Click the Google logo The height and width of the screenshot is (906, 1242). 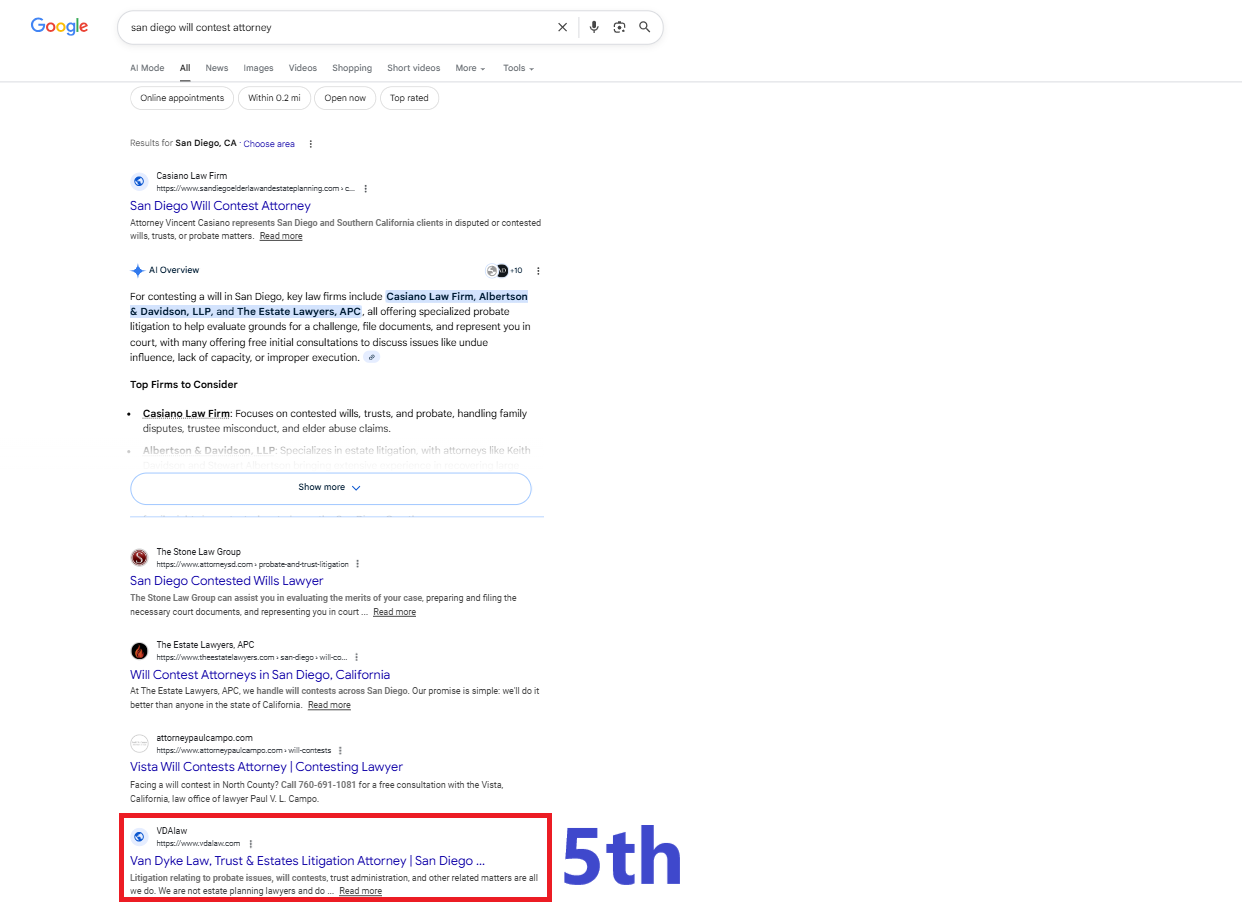tap(59, 26)
